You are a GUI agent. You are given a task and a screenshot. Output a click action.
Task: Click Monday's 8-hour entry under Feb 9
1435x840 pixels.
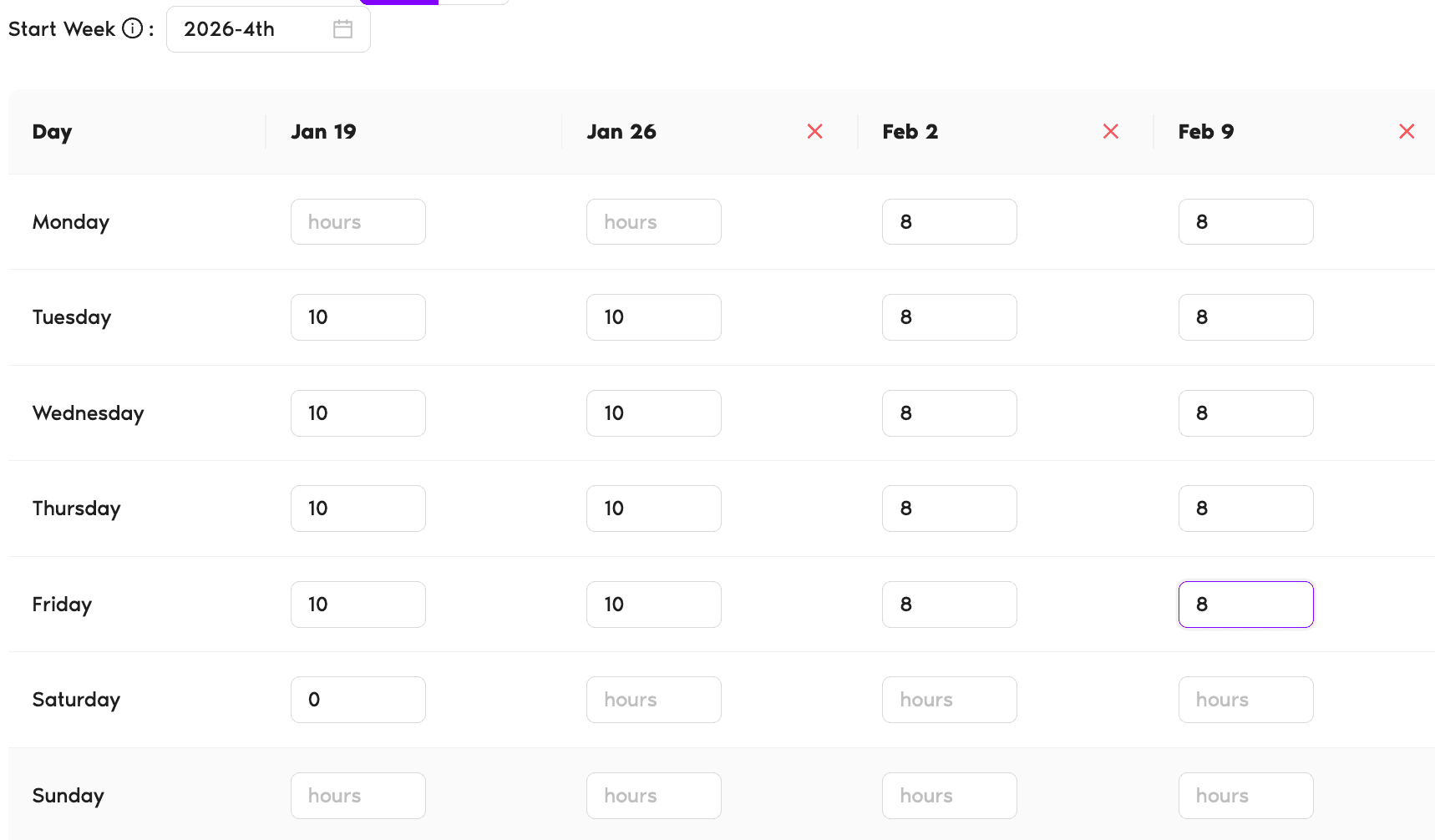pyautogui.click(x=1245, y=221)
